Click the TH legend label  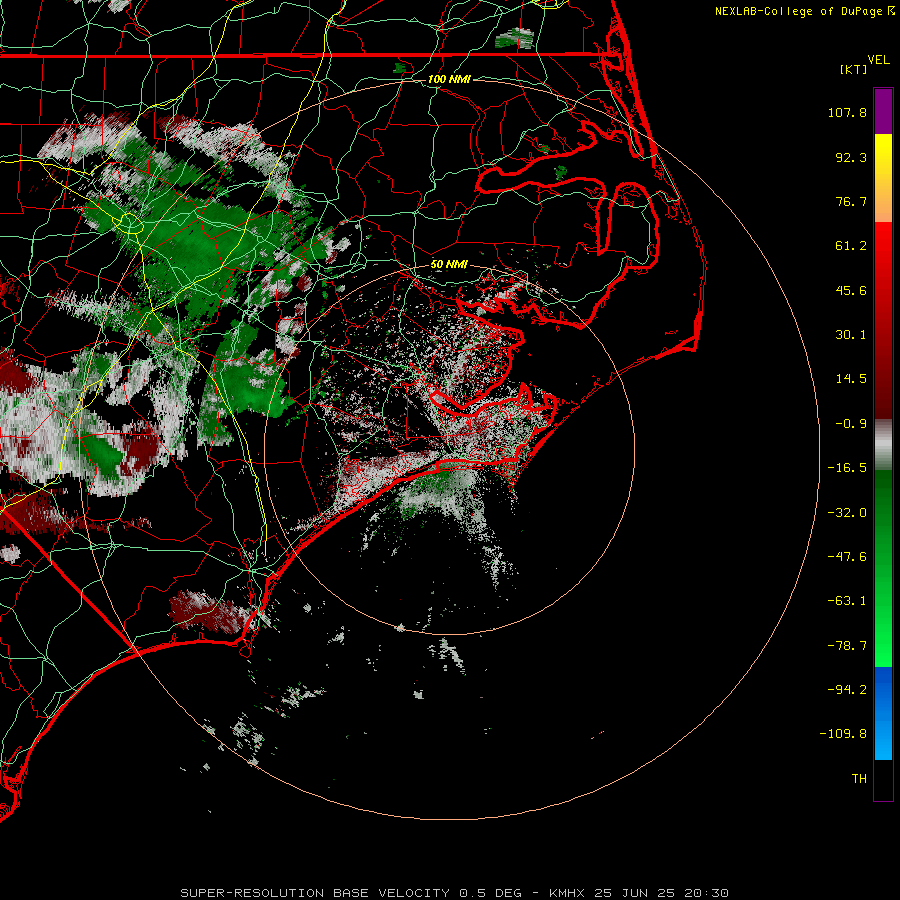click(859, 778)
